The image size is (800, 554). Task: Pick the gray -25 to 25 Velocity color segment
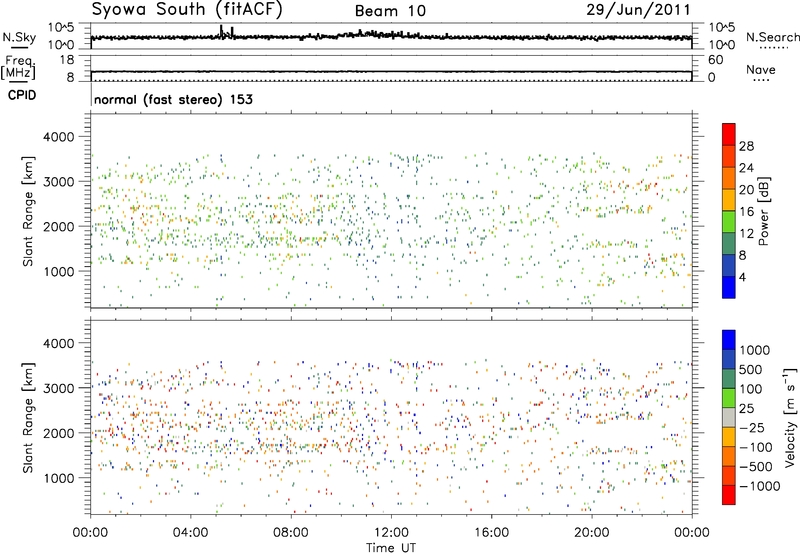coord(729,418)
